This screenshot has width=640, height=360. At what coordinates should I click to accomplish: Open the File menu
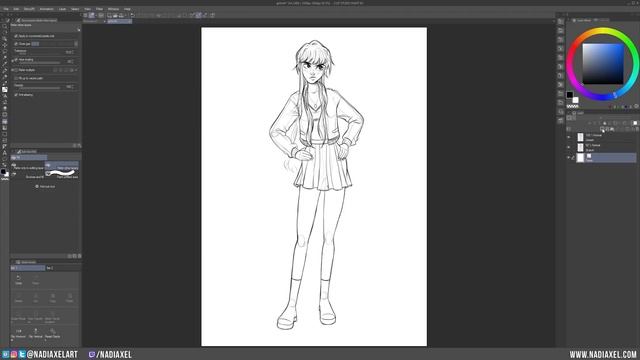[x=6, y=9]
